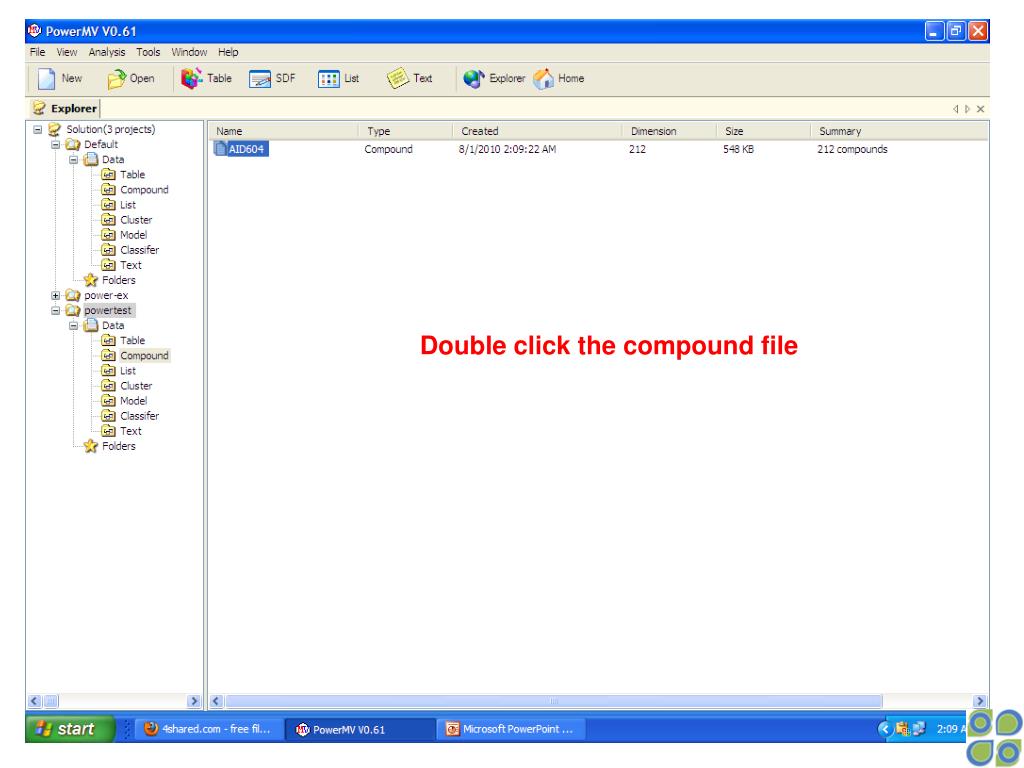Collapse Data node under Default
The width and height of the screenshot is (1024, 768).
(73, 159)
